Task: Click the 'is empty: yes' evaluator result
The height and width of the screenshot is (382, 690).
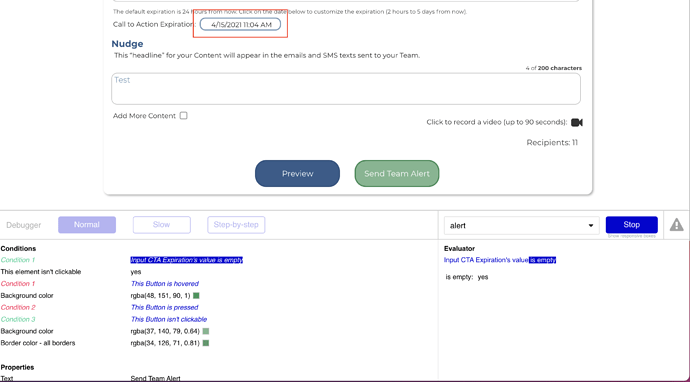Action: click(x=467, y=277)
